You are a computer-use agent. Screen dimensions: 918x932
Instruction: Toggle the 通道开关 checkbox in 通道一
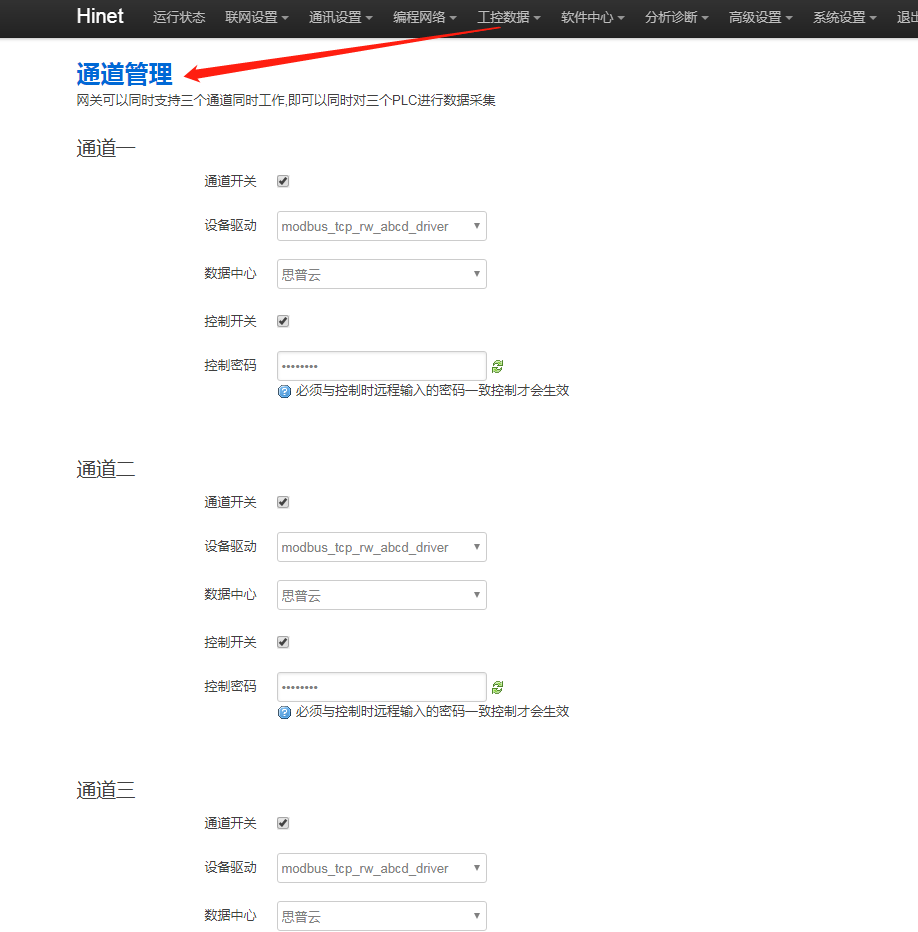pyautogui.click(x=283, y=182)
